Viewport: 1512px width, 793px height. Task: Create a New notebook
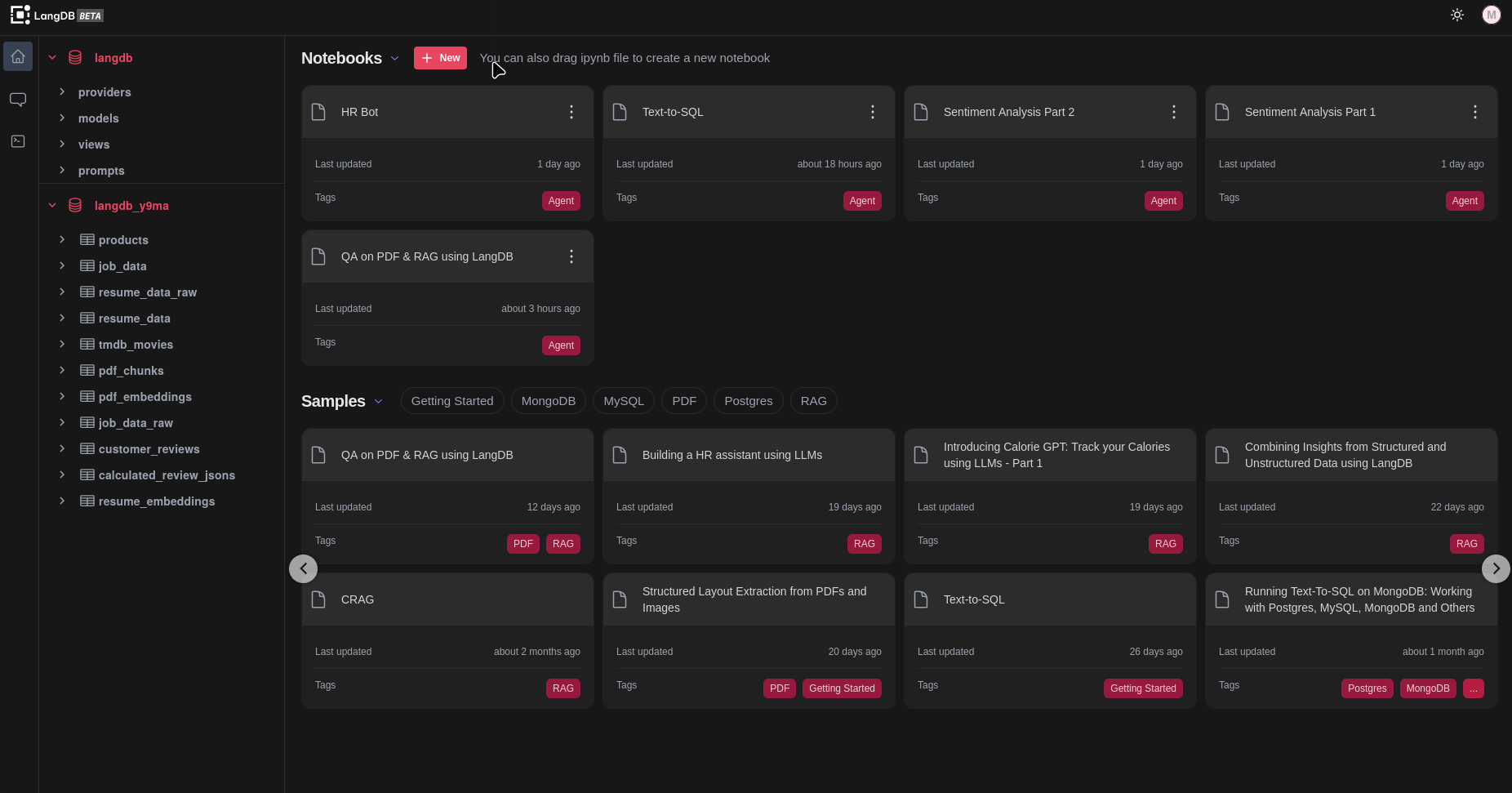point(440,58)
